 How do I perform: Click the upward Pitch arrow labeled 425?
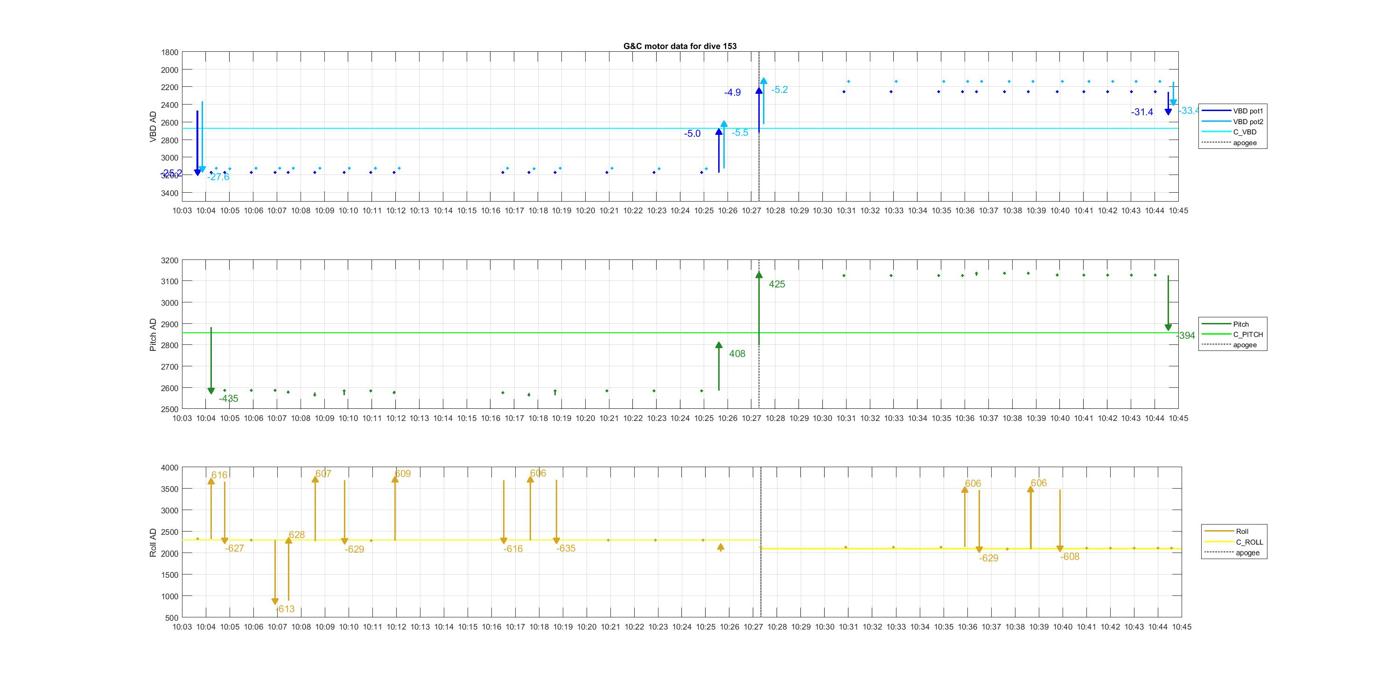point(759,308)
